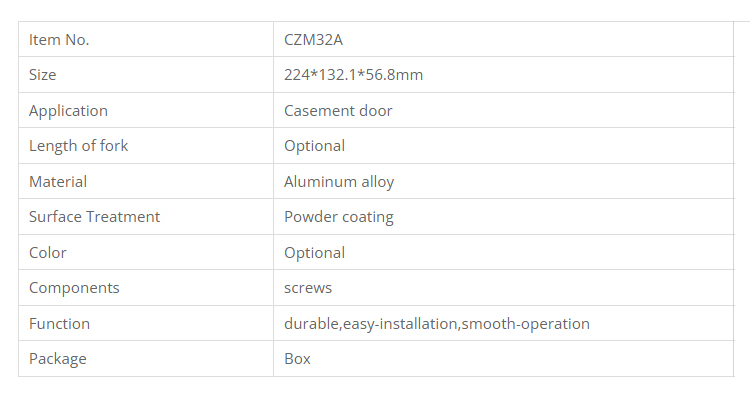This screenshot has height=400, width=750.
Task: Click Optional value in Color row
Action: [314, 253]
